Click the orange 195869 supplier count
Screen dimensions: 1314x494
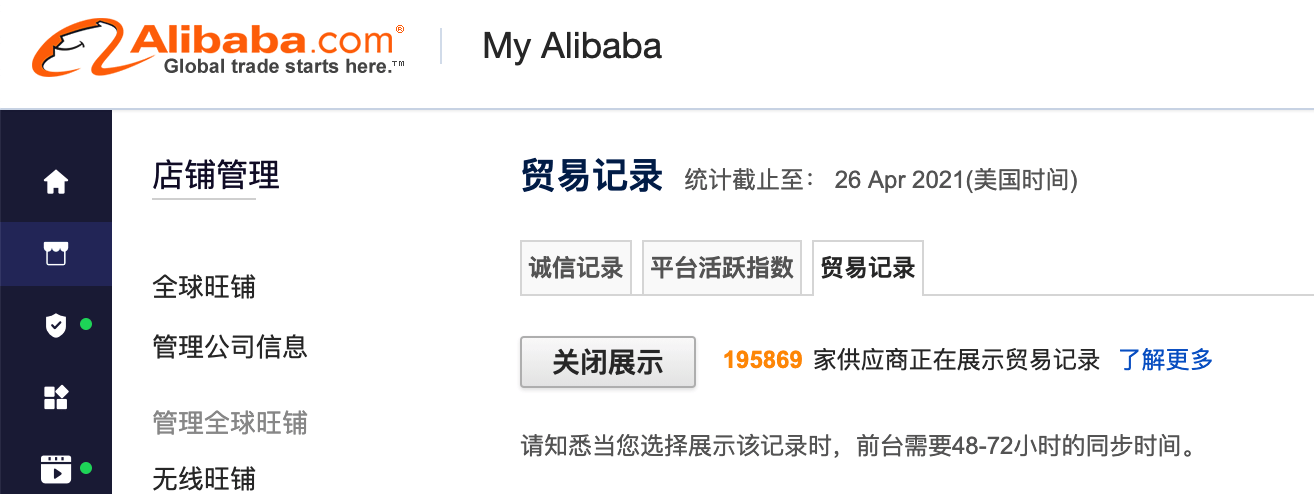762,360
